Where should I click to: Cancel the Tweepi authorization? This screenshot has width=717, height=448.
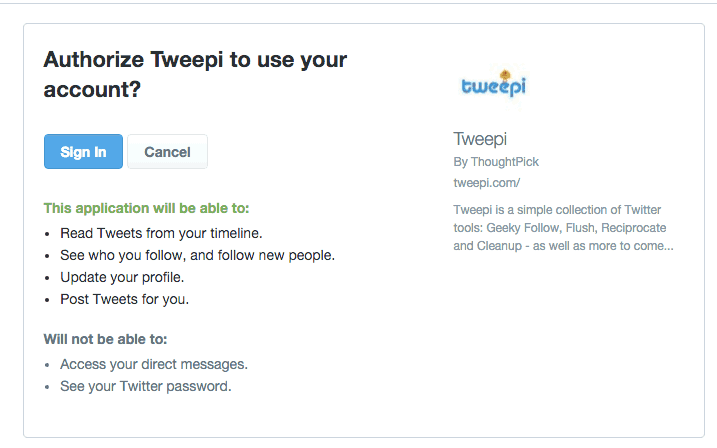coord(167,151)
